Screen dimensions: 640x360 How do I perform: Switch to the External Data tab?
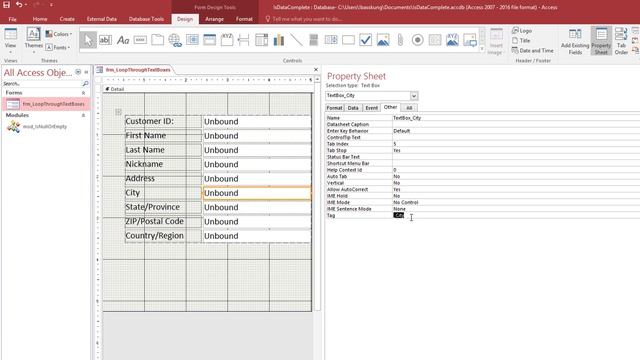102,19
